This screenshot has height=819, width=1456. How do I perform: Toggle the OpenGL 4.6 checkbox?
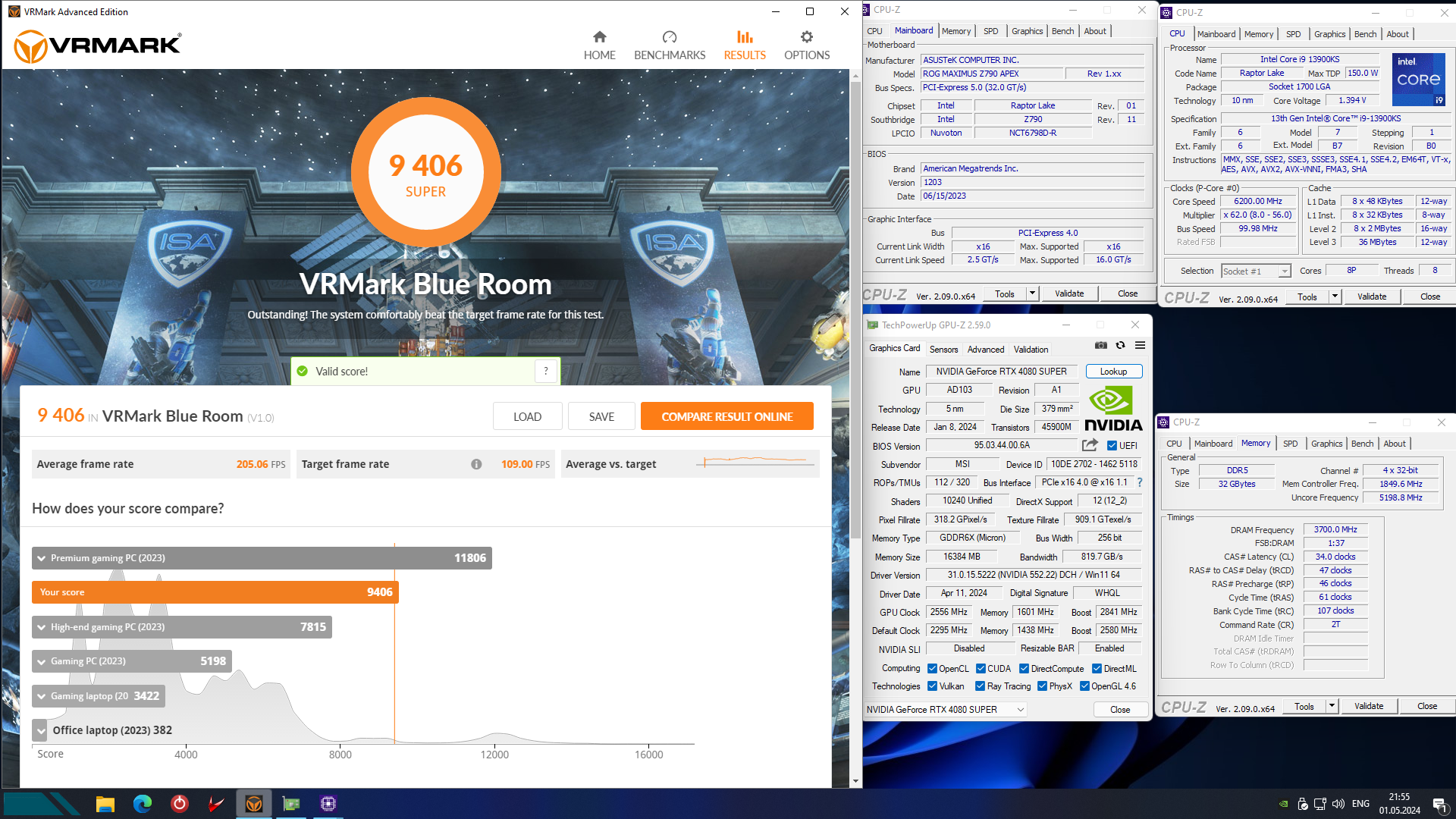click(x=1084, y=686)
